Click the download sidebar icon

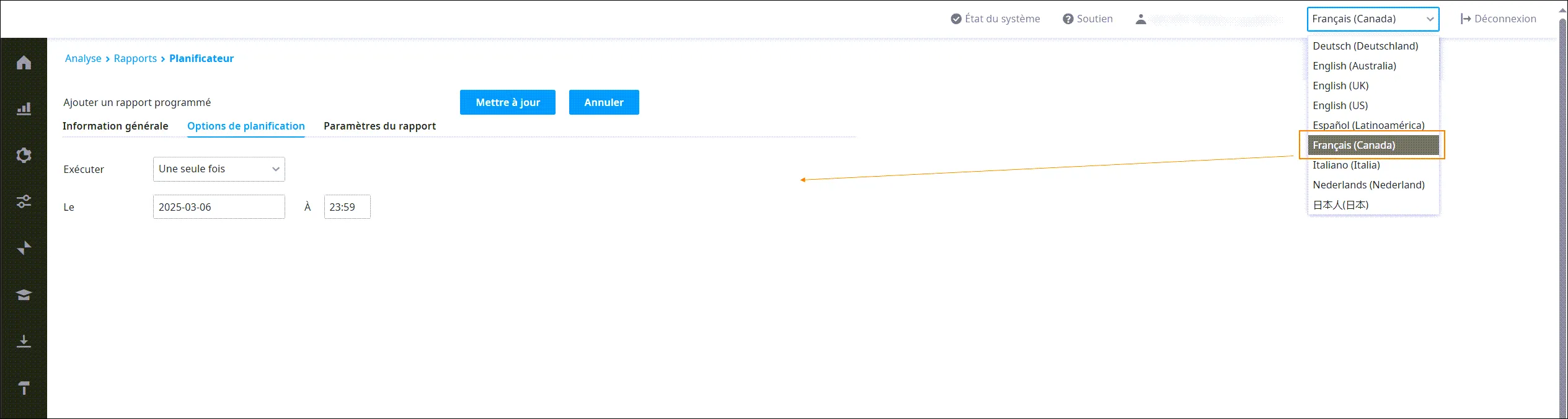(x=24, y=342)
